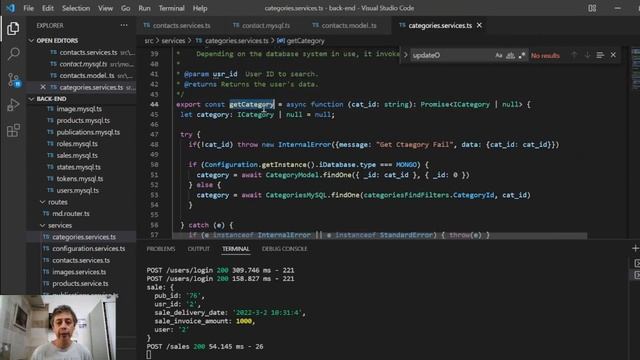Close the categories.services.ts editor tab
This screenshot has height=360, width=640.
pyautogui.click(x=479, y=25)
